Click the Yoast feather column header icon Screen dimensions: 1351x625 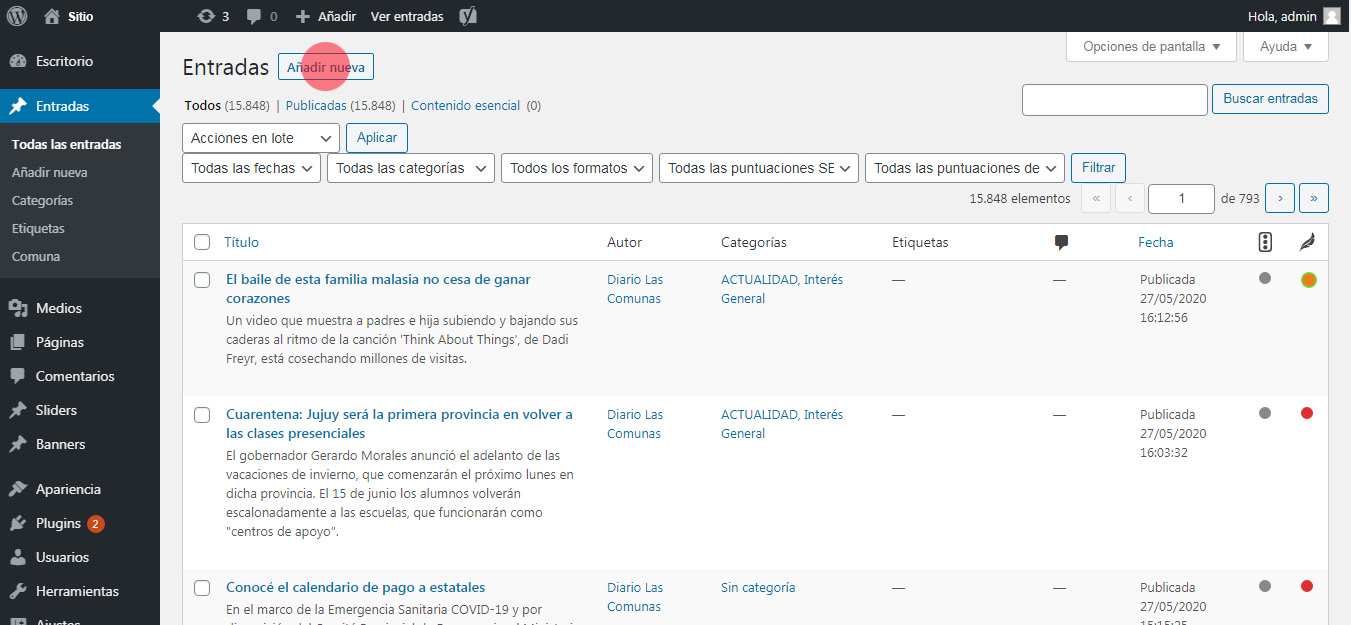click(x=1306, y=242)
